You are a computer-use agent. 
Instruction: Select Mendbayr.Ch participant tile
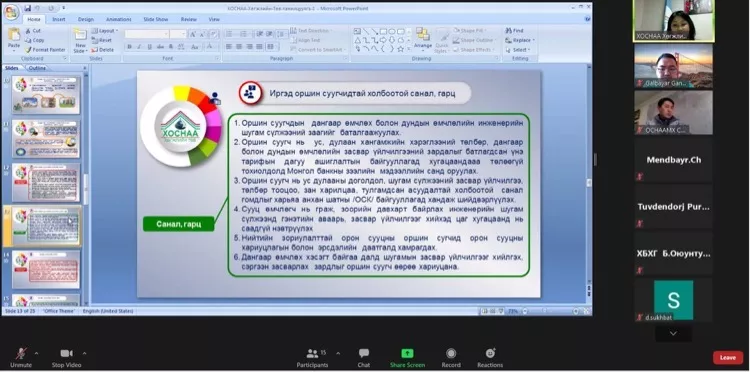point(673,160)
